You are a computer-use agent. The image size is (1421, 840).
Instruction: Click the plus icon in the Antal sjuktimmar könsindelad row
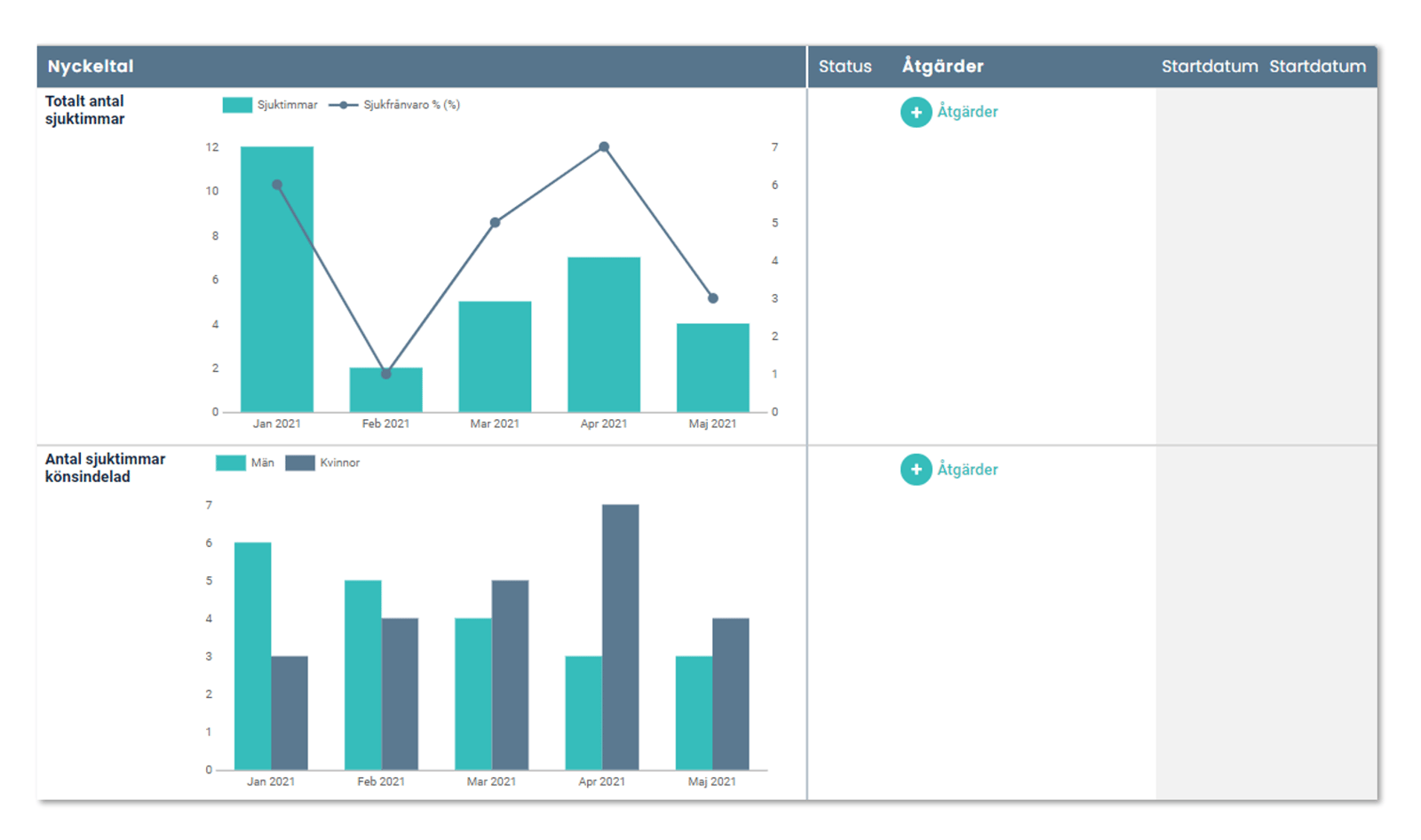(x=916, y=470)
